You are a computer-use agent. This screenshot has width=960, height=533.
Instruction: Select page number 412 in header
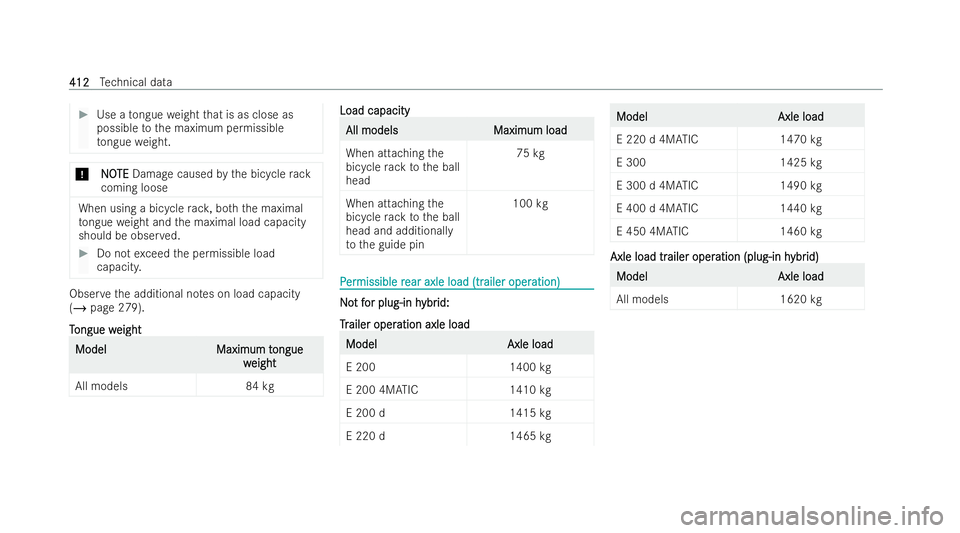pos(79,82)
